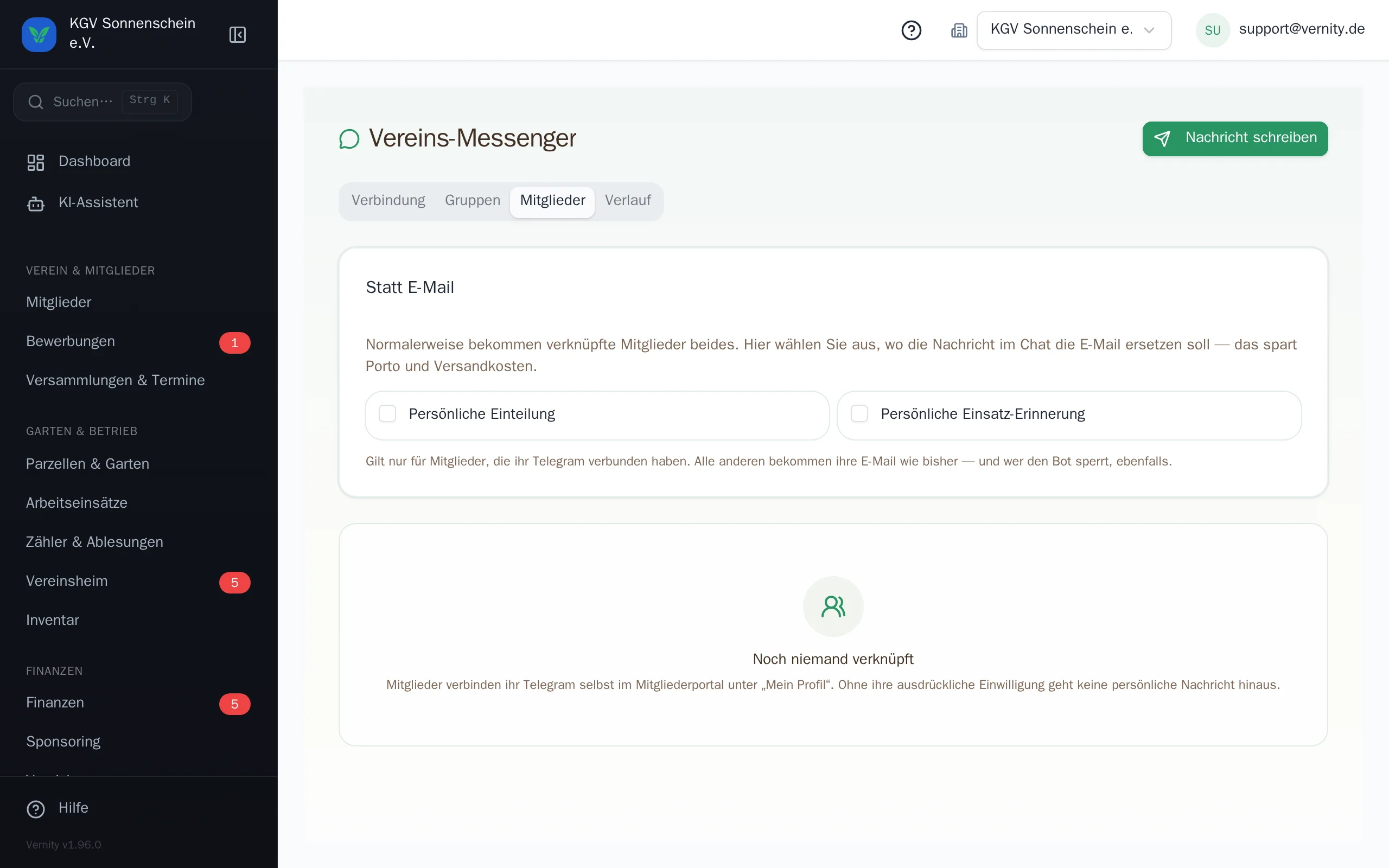Click the Hilfe link text
1389x868 pixels.
[x=73, y=808]
